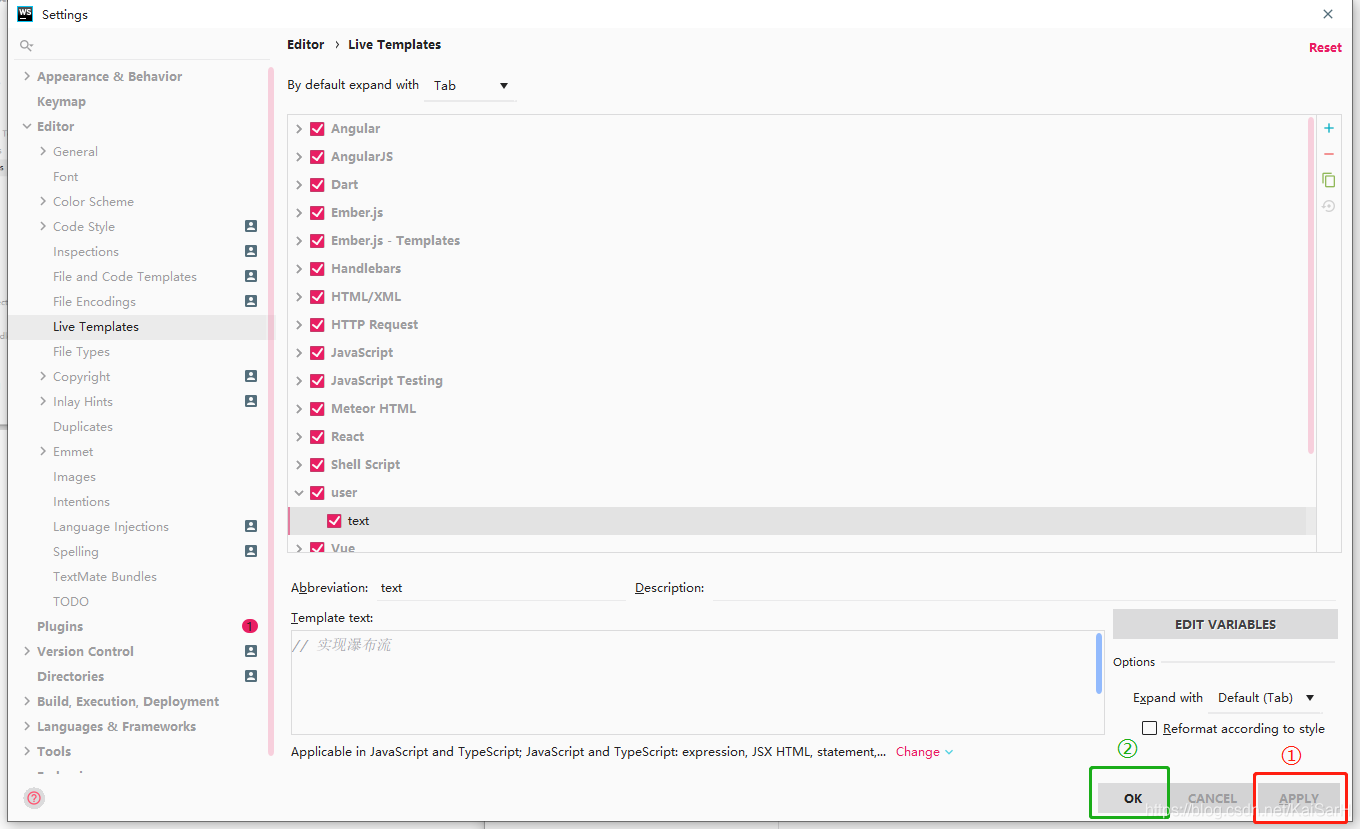Image resolution: width=1360 pixels, height=829 pixels.
Task: Select TODO in settings tree
Action: coord(71,602)
